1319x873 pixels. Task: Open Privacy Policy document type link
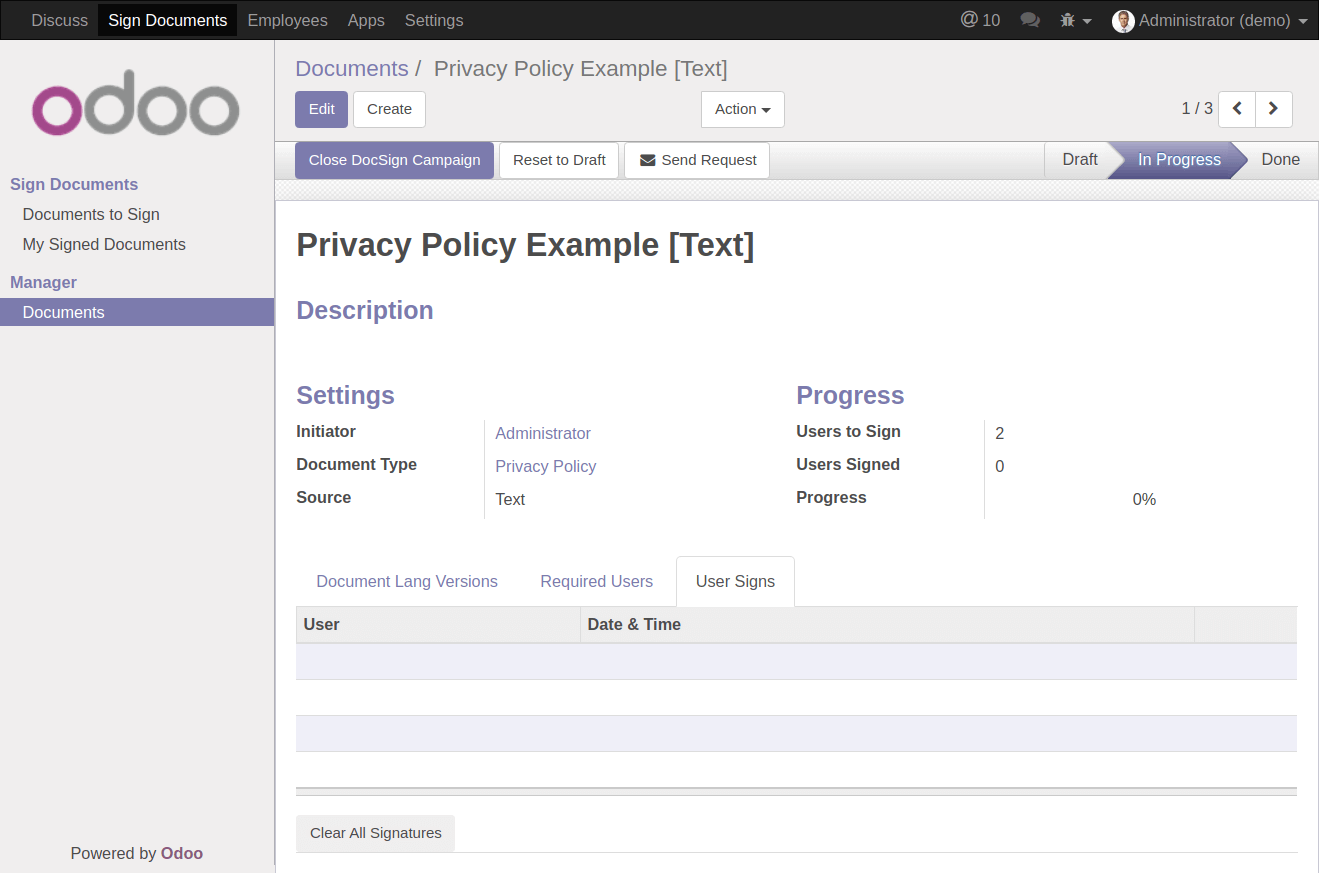(x=545, y=466)
